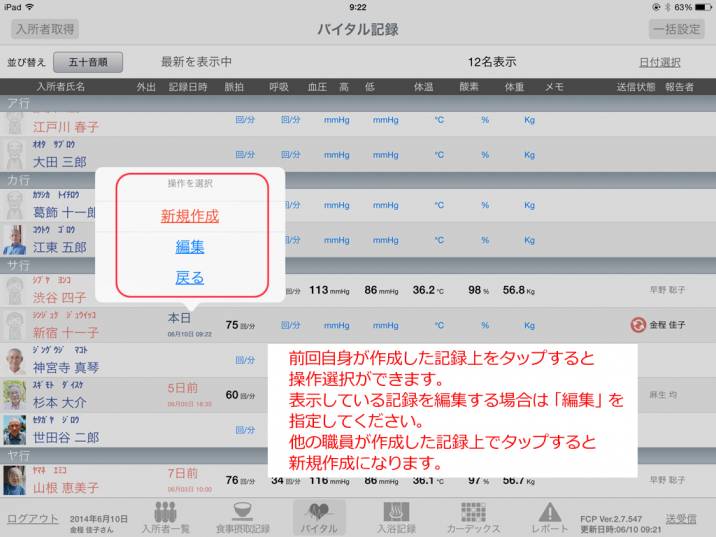Toggle the 五十音順 sort order button

click(88, 62)
